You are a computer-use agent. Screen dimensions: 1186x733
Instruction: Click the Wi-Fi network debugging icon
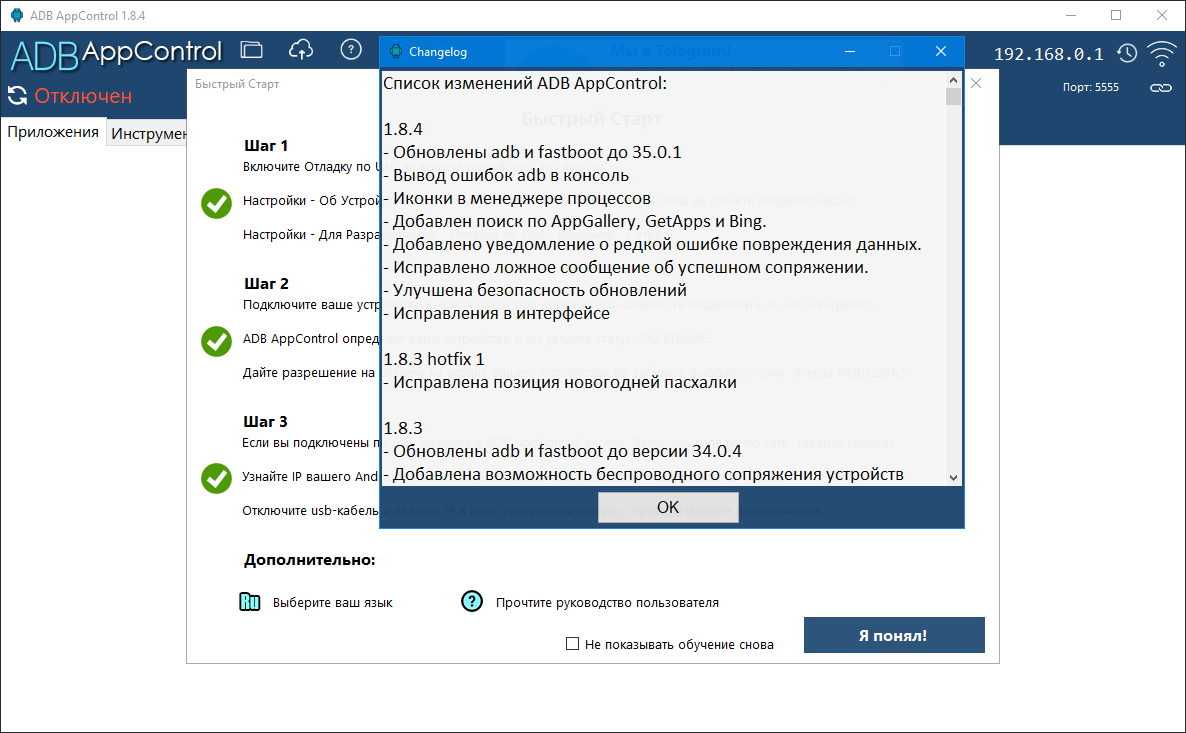1162,53
